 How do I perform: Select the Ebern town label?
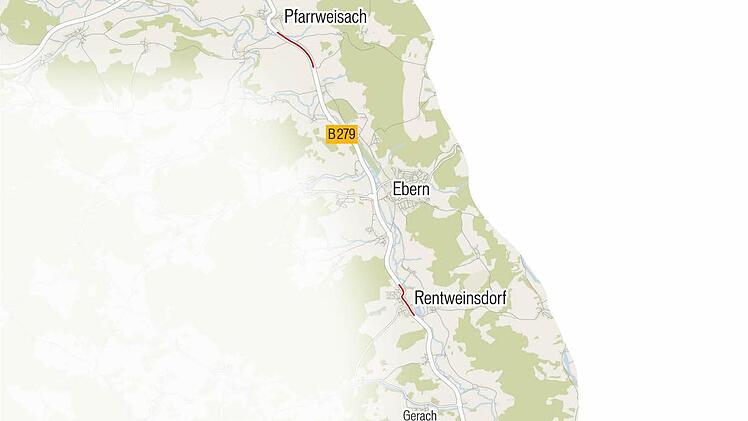(411, 189)
